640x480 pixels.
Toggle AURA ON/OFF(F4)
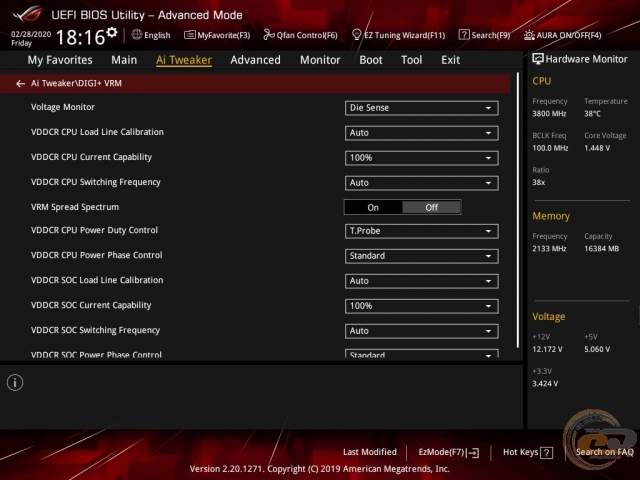tap(562, 35)
